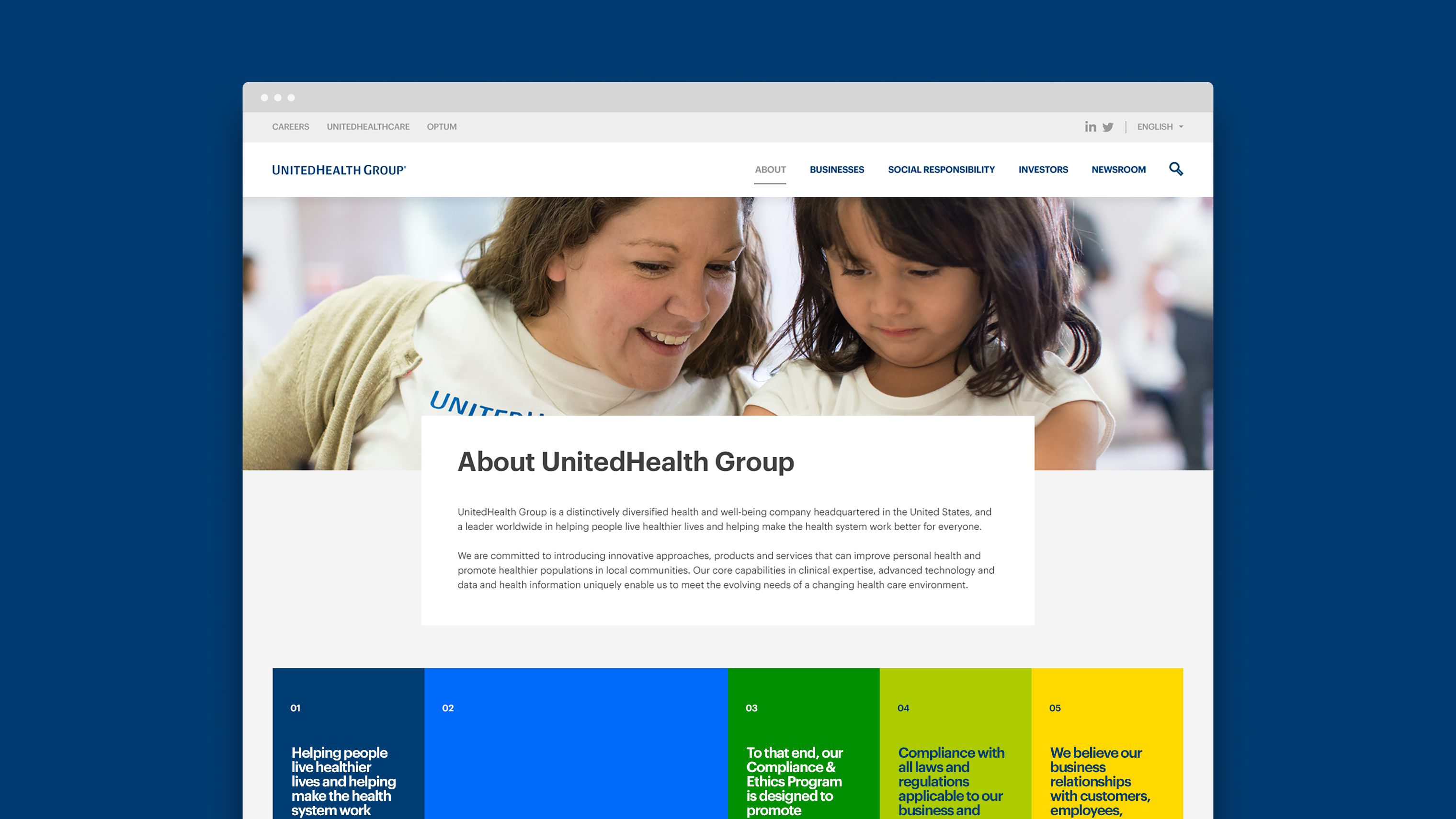
Task: Click the Optum link
Action: [x=442, y=126]
